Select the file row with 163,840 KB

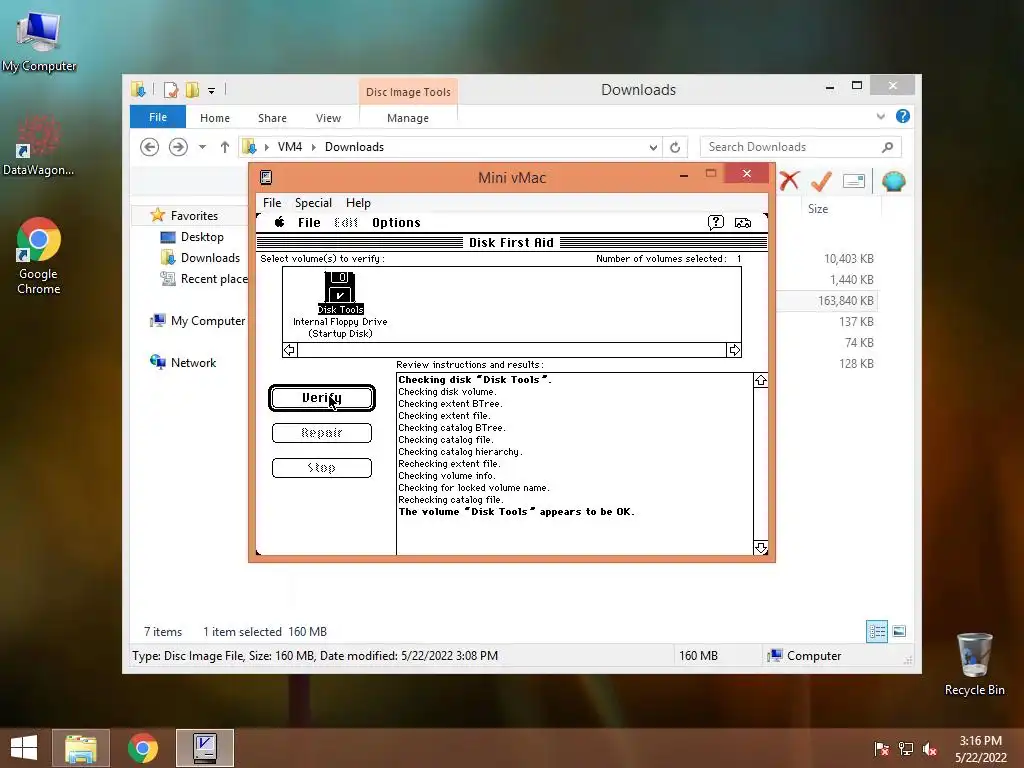827,300
